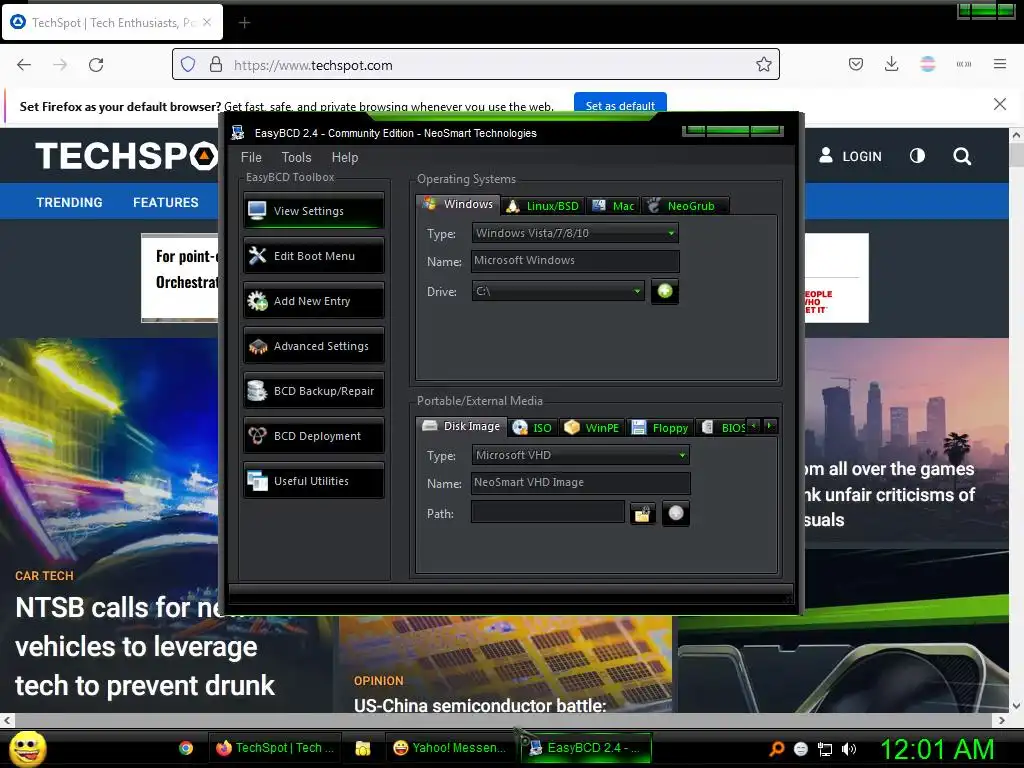Click the Microsoft Windows name field
This screenshot has width=1024, height=768.
(x=575, y=261)
